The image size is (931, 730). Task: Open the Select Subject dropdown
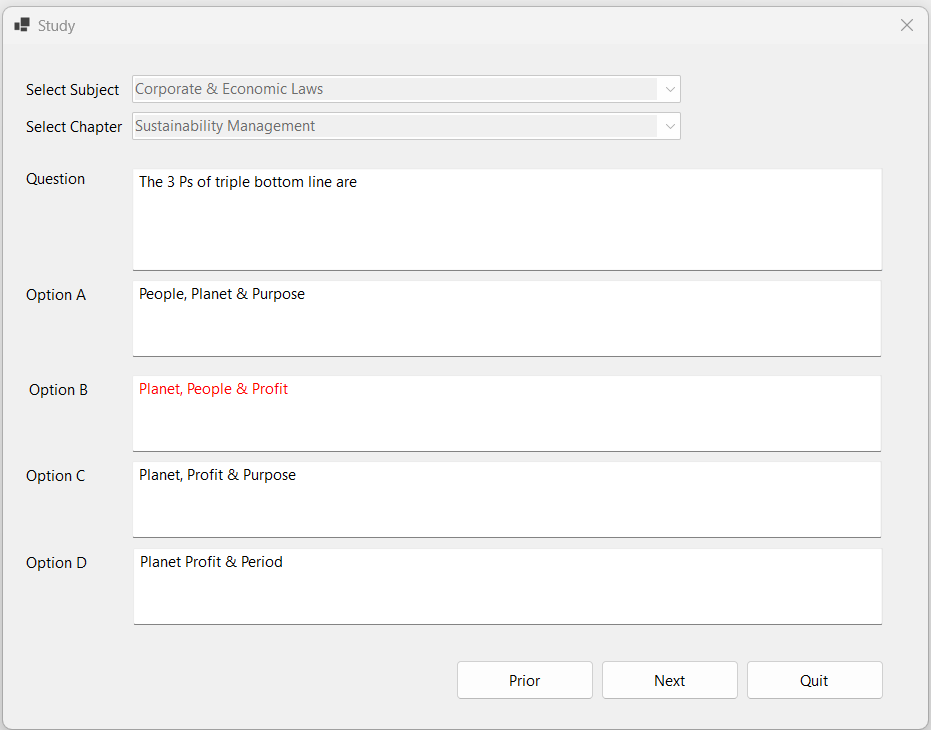(x=668, y=89)
